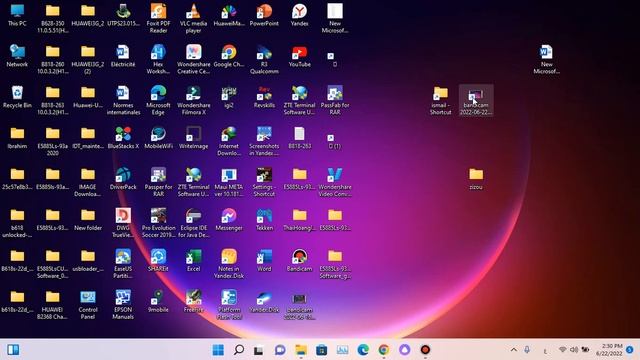Show hidden system tray icons

pyautogui.click(x=514, y=350)
